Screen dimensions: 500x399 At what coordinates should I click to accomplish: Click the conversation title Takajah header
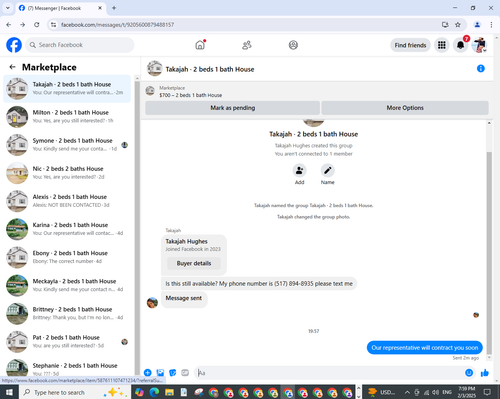(x=210, y=69)
